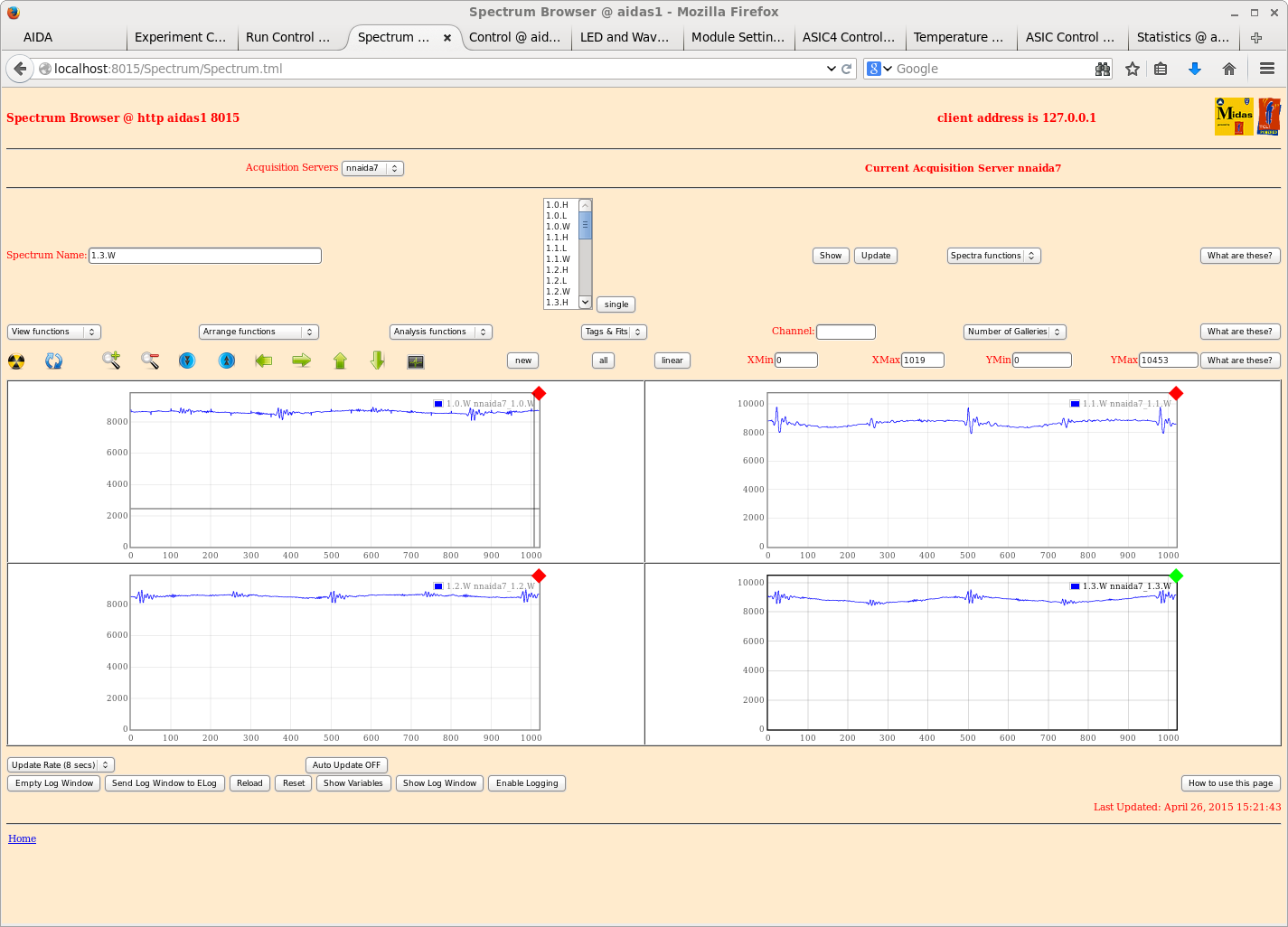This screenshot has width=1288, height=927.
Task: Switch to the Run Control tab
Action: pos(290,37)
